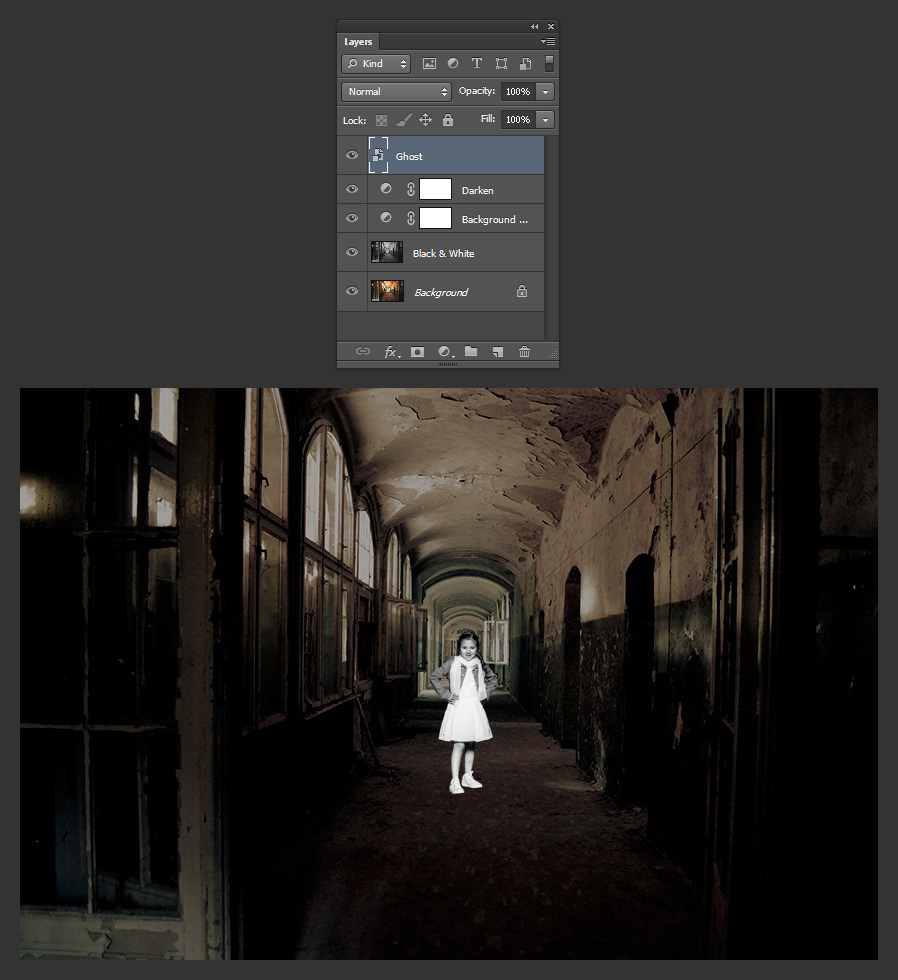Click the Fill 100% value field
Screen dimensions: 898x980
click(x=518, y=119)
